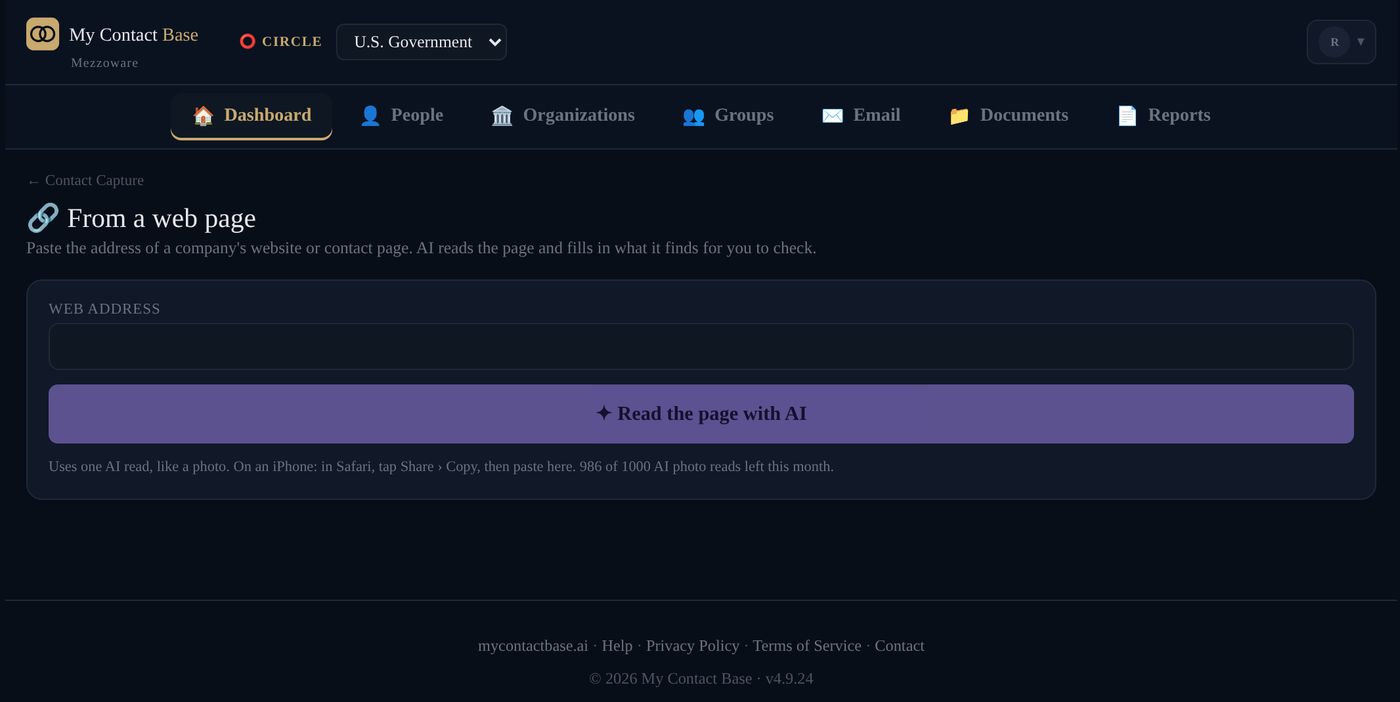Open the mycontactbase.ai footer link
The image size is (1400, 702).
point(533,646)
